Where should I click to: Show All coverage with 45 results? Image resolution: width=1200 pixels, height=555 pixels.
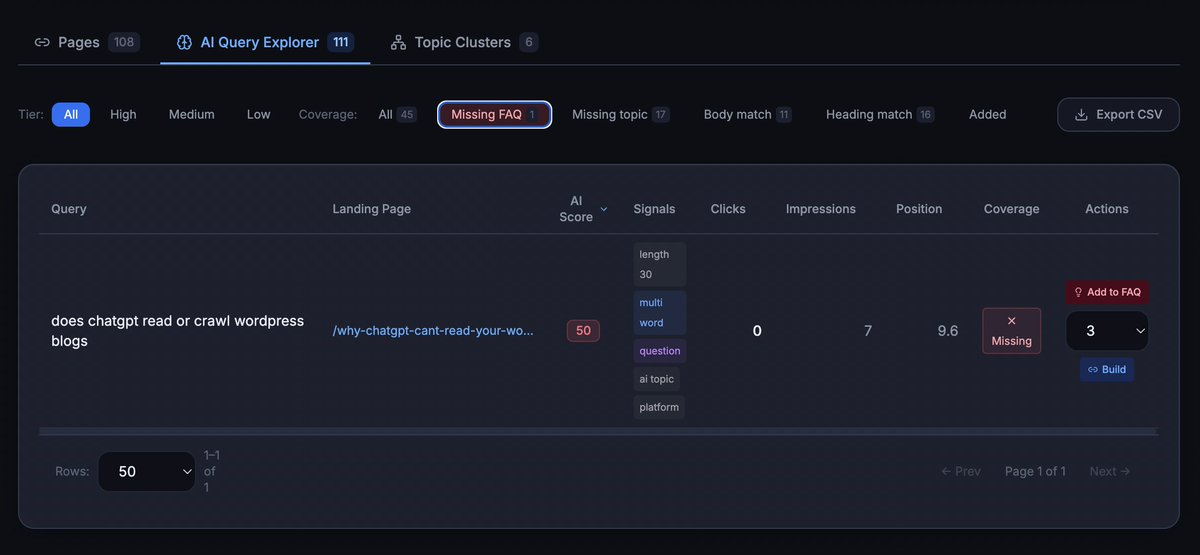point(397,114)
